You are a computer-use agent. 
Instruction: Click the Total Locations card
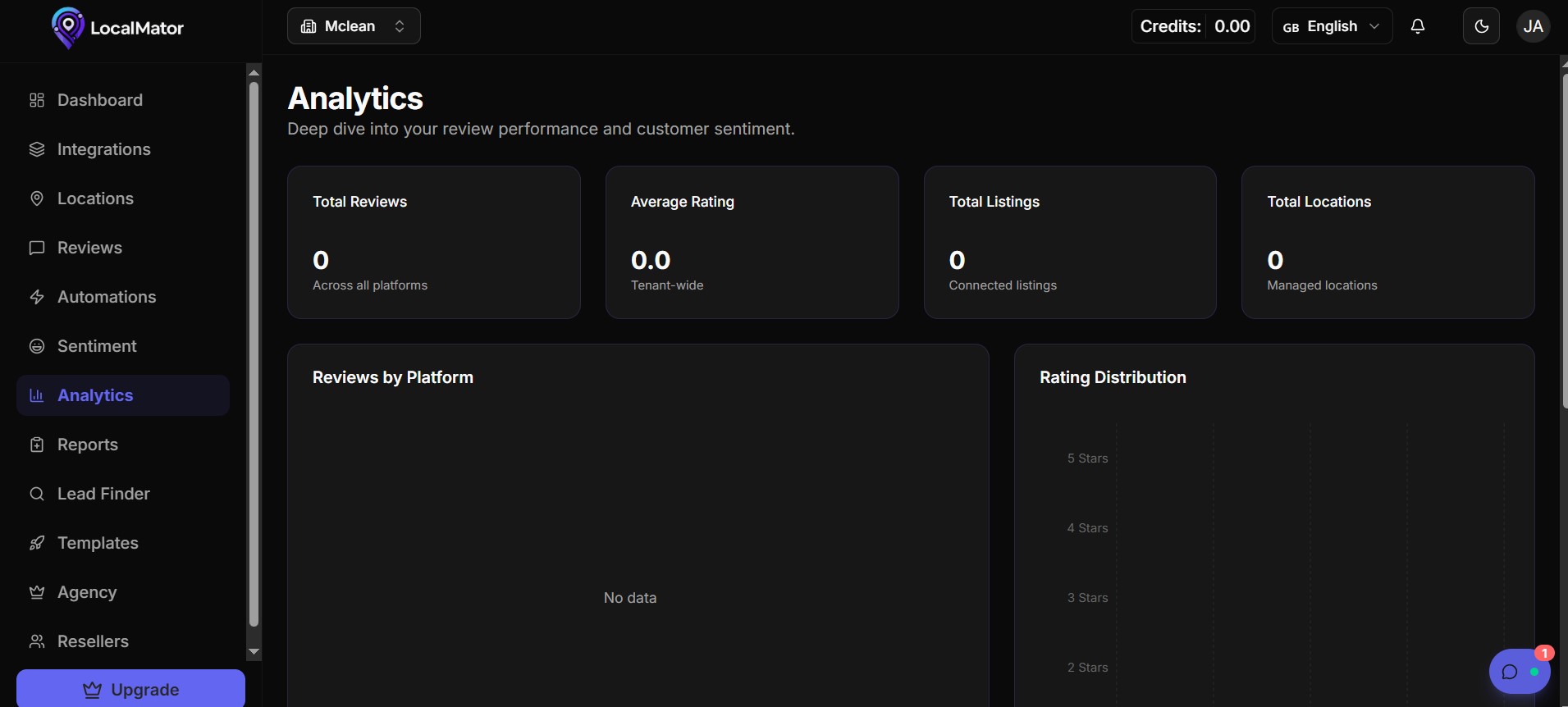(x=1388, y=242)
